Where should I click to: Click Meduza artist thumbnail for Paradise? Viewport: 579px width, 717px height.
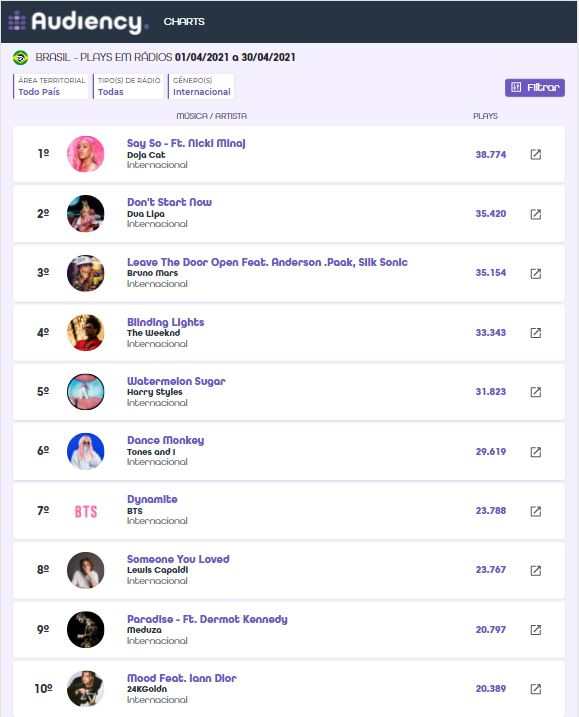click(86, 630)
